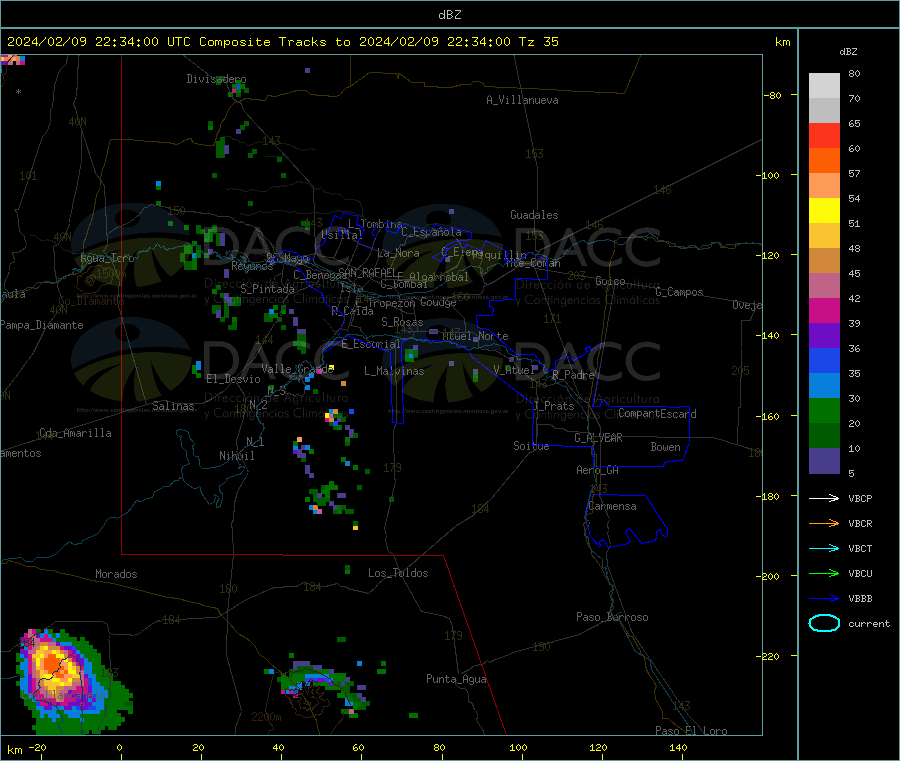Click the 35 dBZ blue color swatch

coord(824,360)
